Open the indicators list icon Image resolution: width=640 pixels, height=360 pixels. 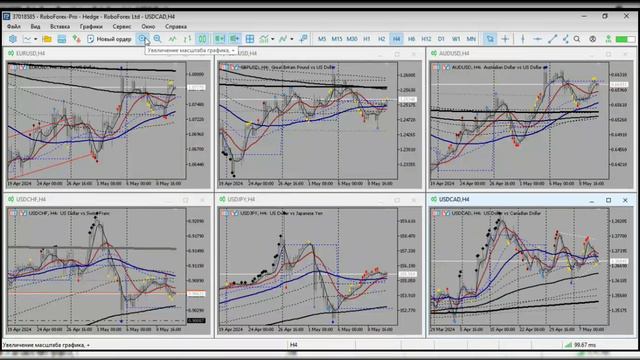point(264,39)
